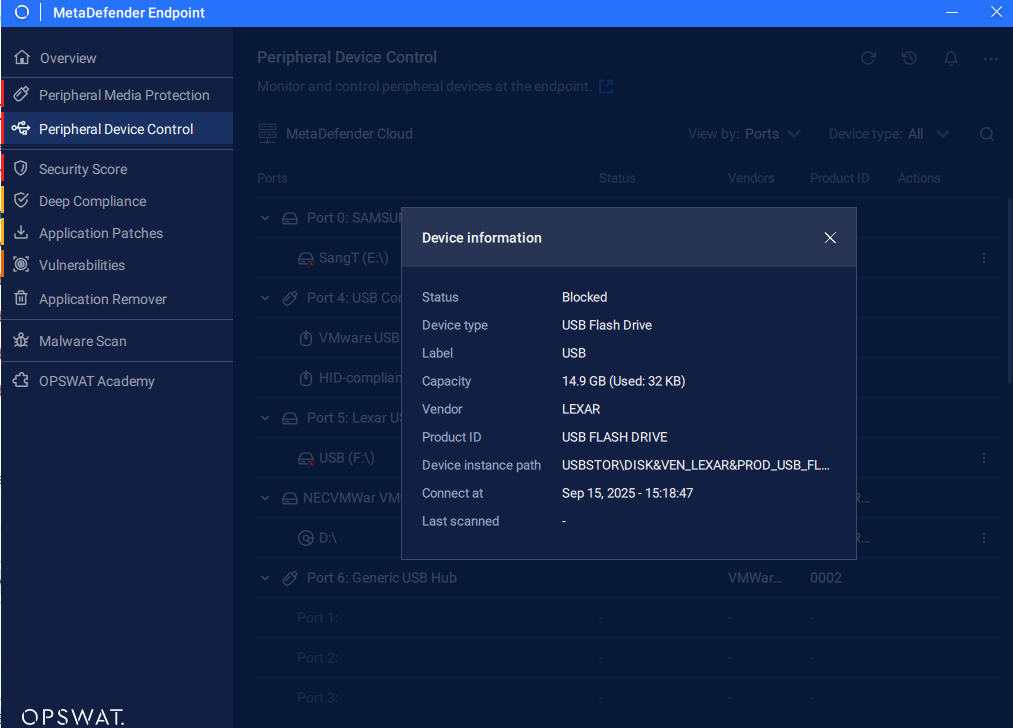Click the OPSWAT Academy puzzle icon
The height and width of the screenshot is (728, 1013).
[21, 380]
